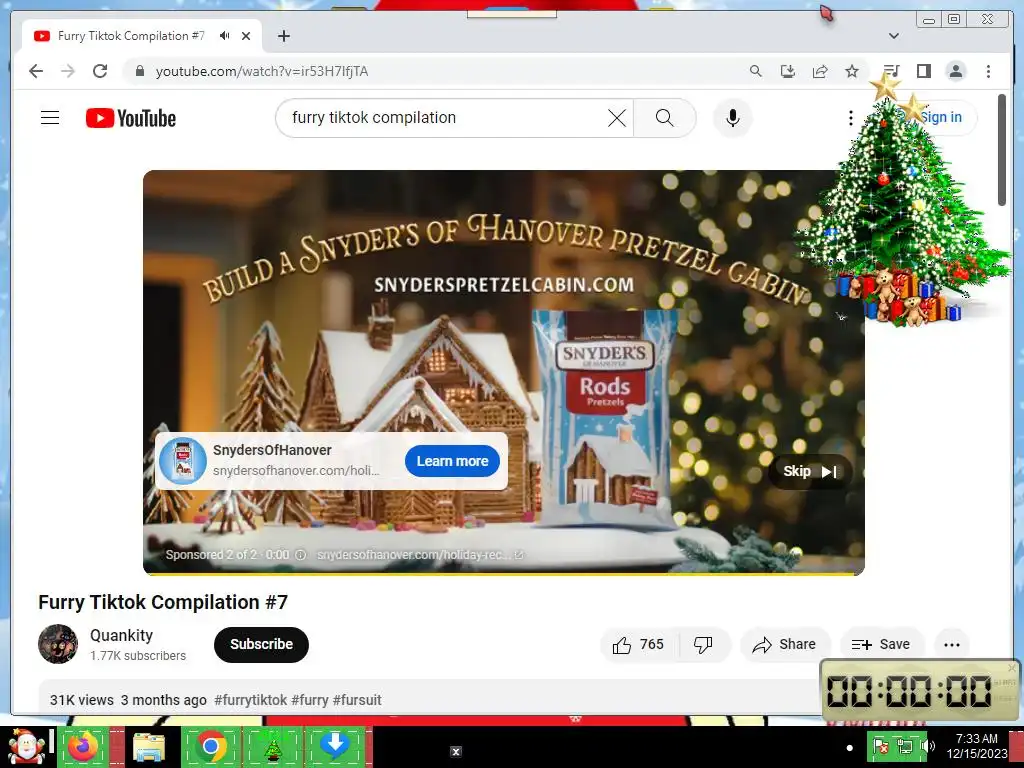Screen dimensions: 1024x768
Task: Select the Furry Tiktok Compilation #7 tab
Action: click(x=131, y=36)
